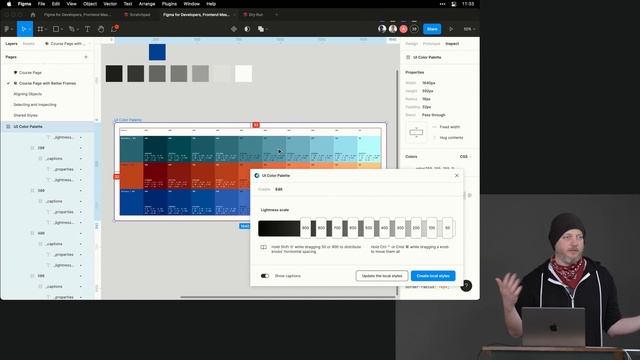Open the File menu
Image resolution: width=640 pixels, height=360 pixels.
(x=41, y=4)
